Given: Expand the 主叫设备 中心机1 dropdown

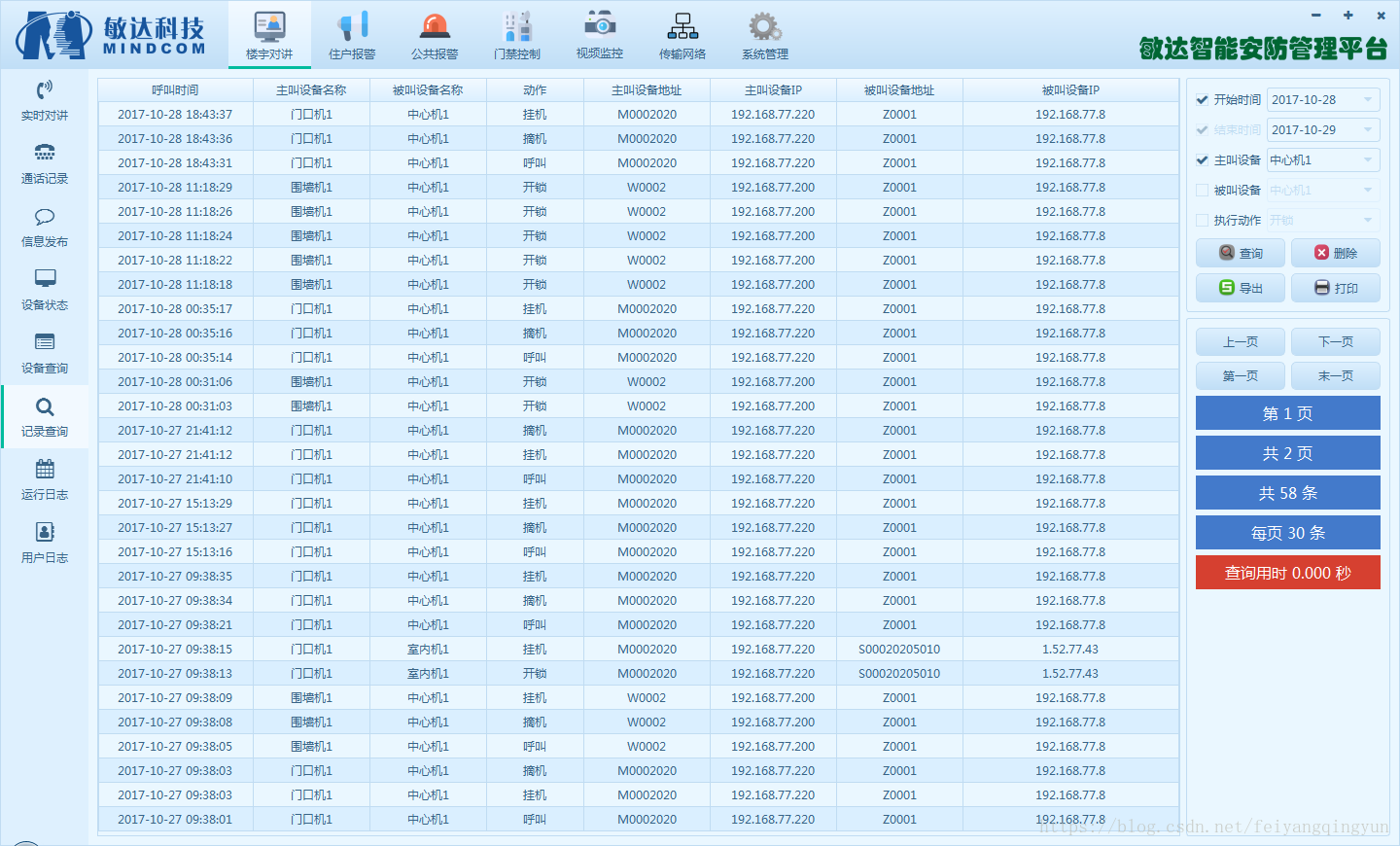Looking at the screenshot, I should click(1323, 159).
